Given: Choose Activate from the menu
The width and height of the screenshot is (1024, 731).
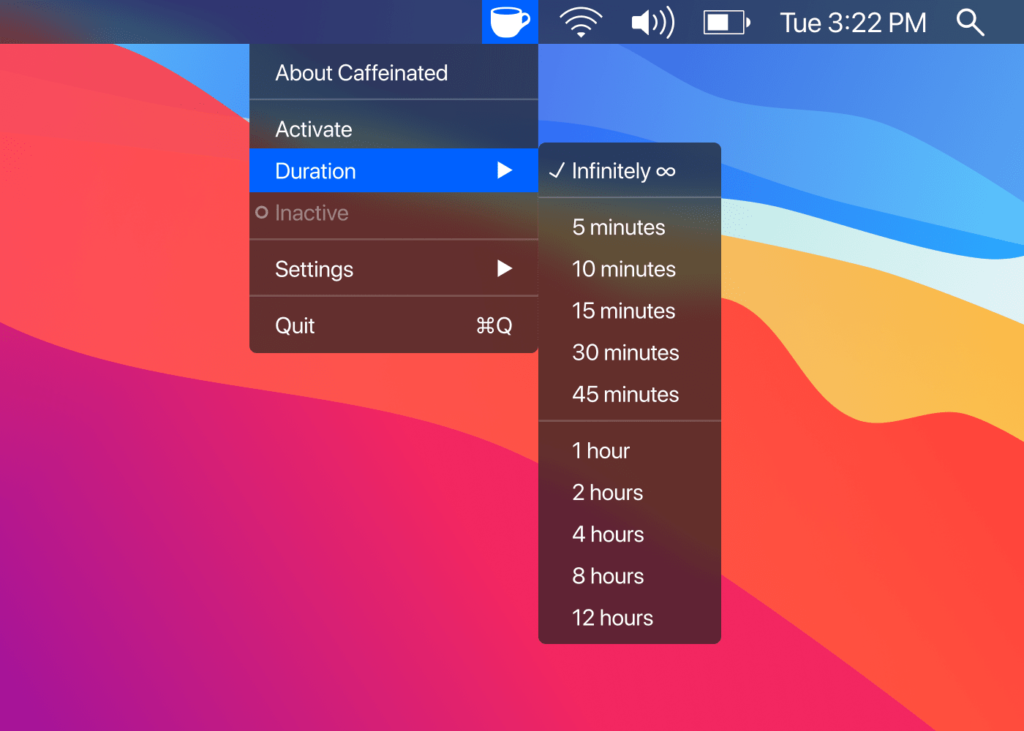Looking at the screenshot, I should click(x=312, y=129).
